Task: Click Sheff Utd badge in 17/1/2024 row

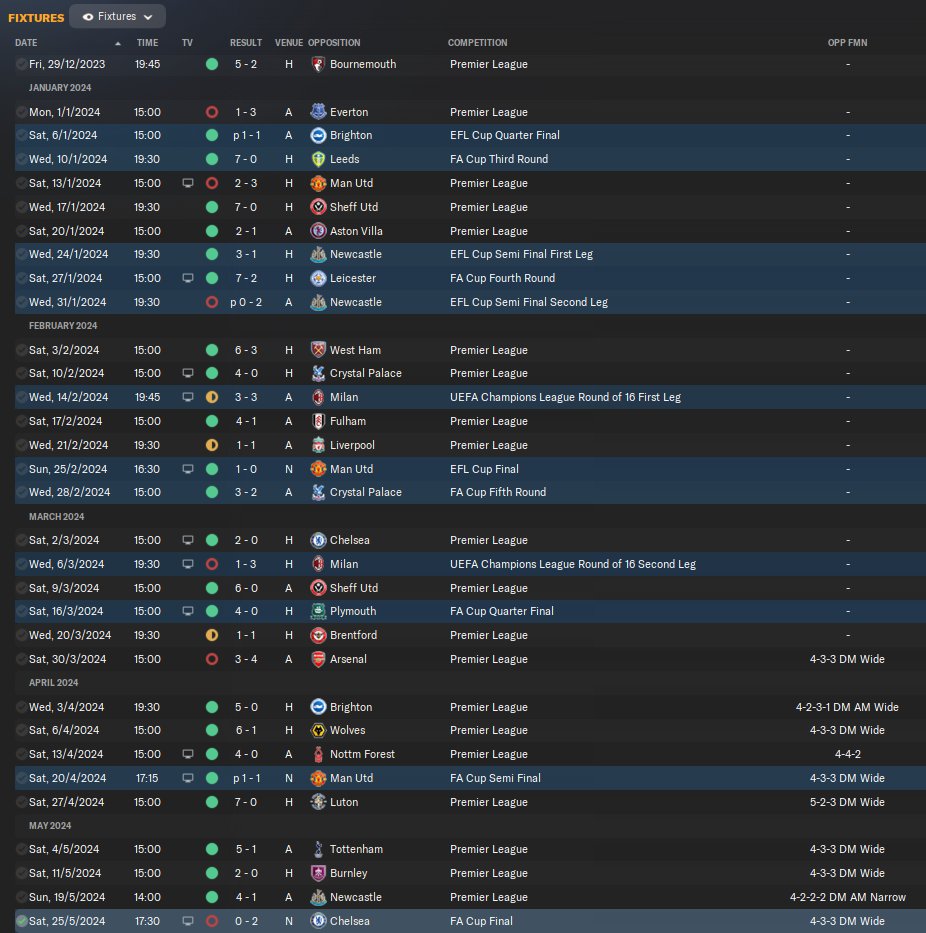Action: click(x=318, y=207)
